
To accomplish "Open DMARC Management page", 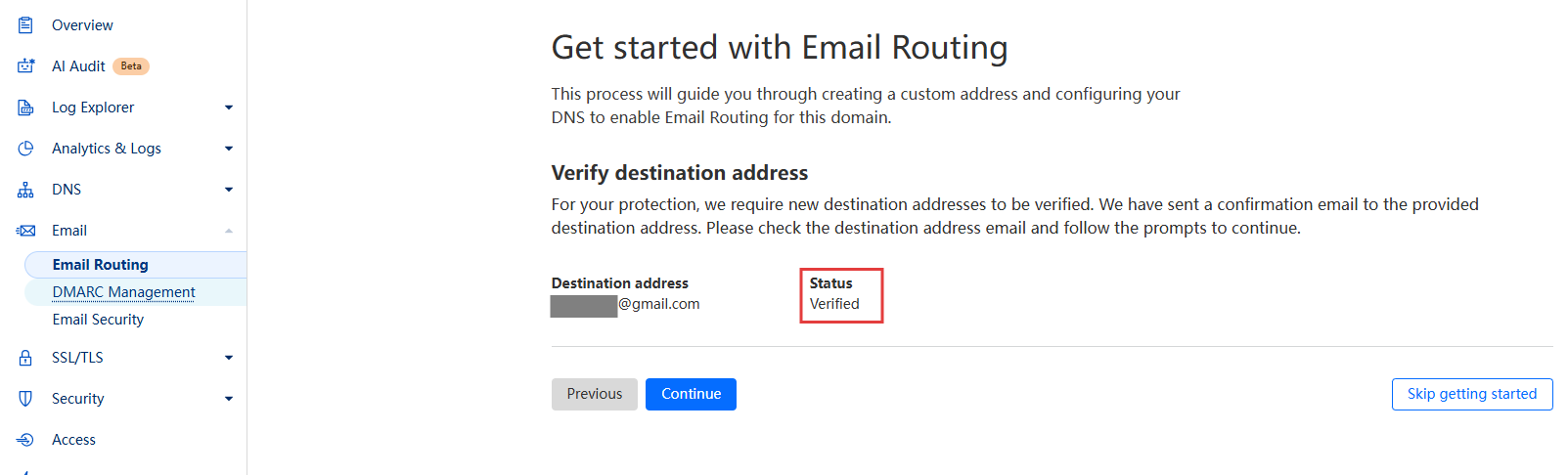I will coord(124,292).
